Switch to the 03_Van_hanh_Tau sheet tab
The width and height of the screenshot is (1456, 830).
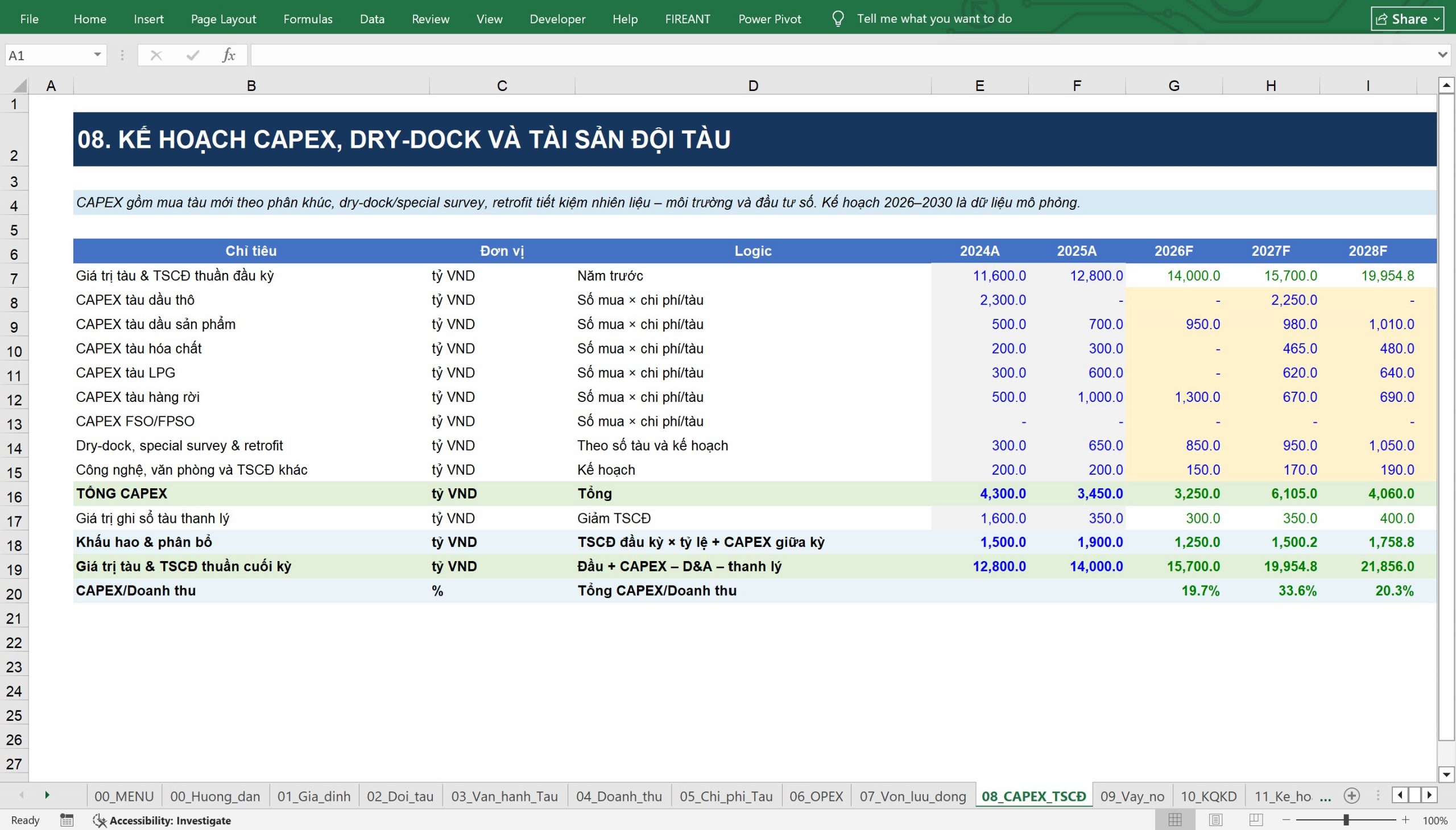pos(504,796)
